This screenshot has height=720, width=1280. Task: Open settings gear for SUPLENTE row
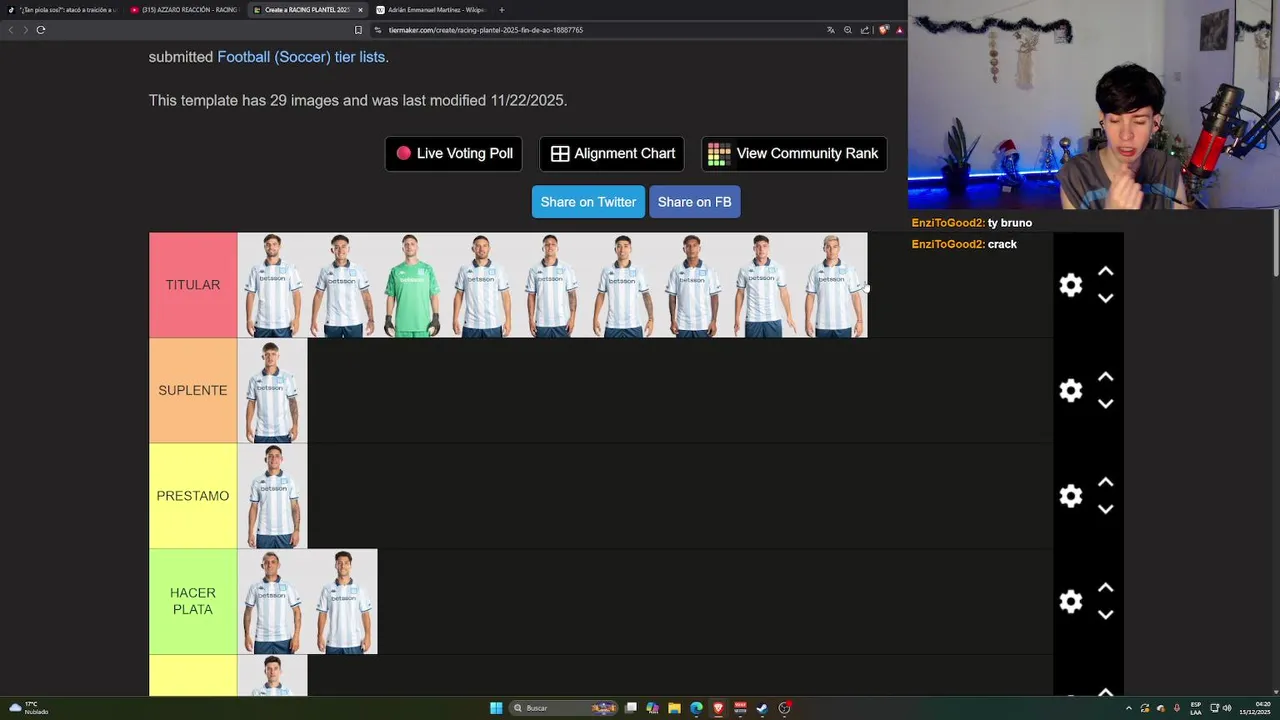tap(1071, 390)
